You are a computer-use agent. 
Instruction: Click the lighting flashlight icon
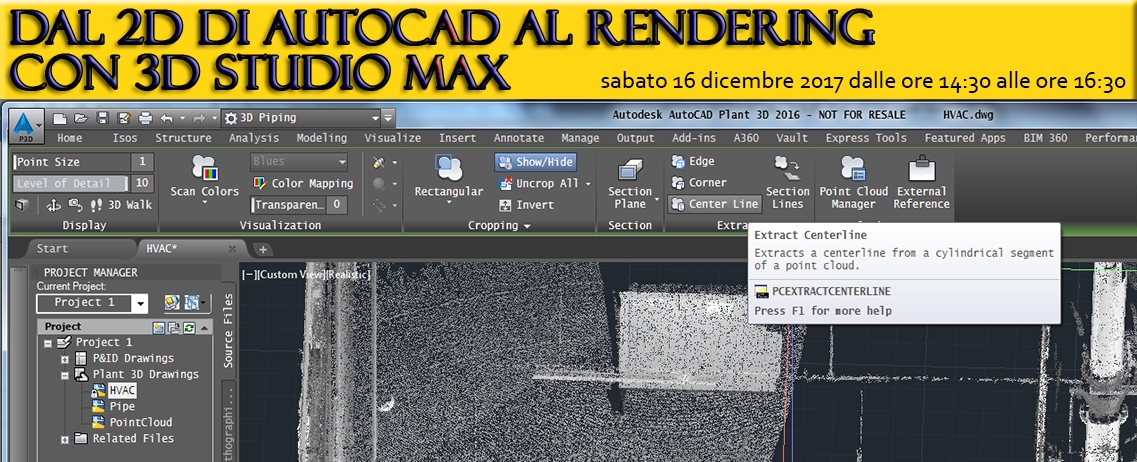pos(377,162)
